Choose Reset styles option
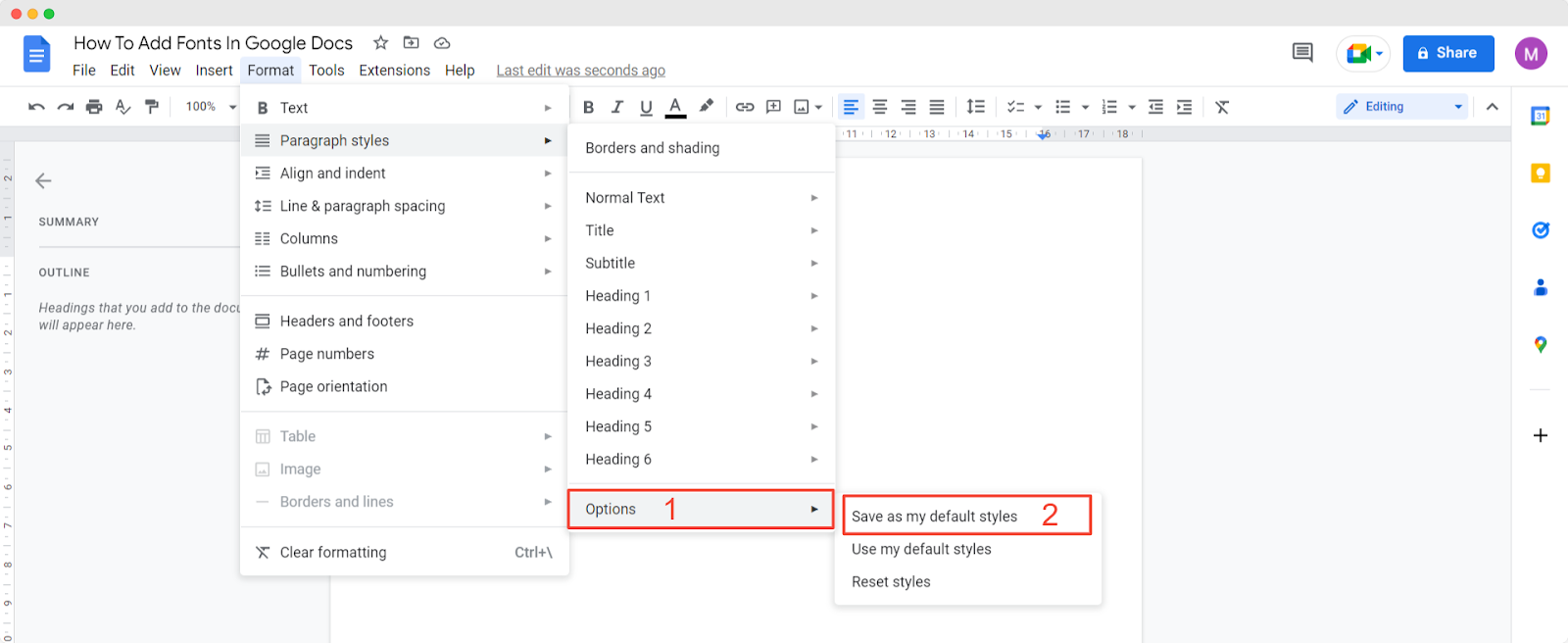This screenshot has height=643, width=1568. pyautogui.click(x=967, y=582)
